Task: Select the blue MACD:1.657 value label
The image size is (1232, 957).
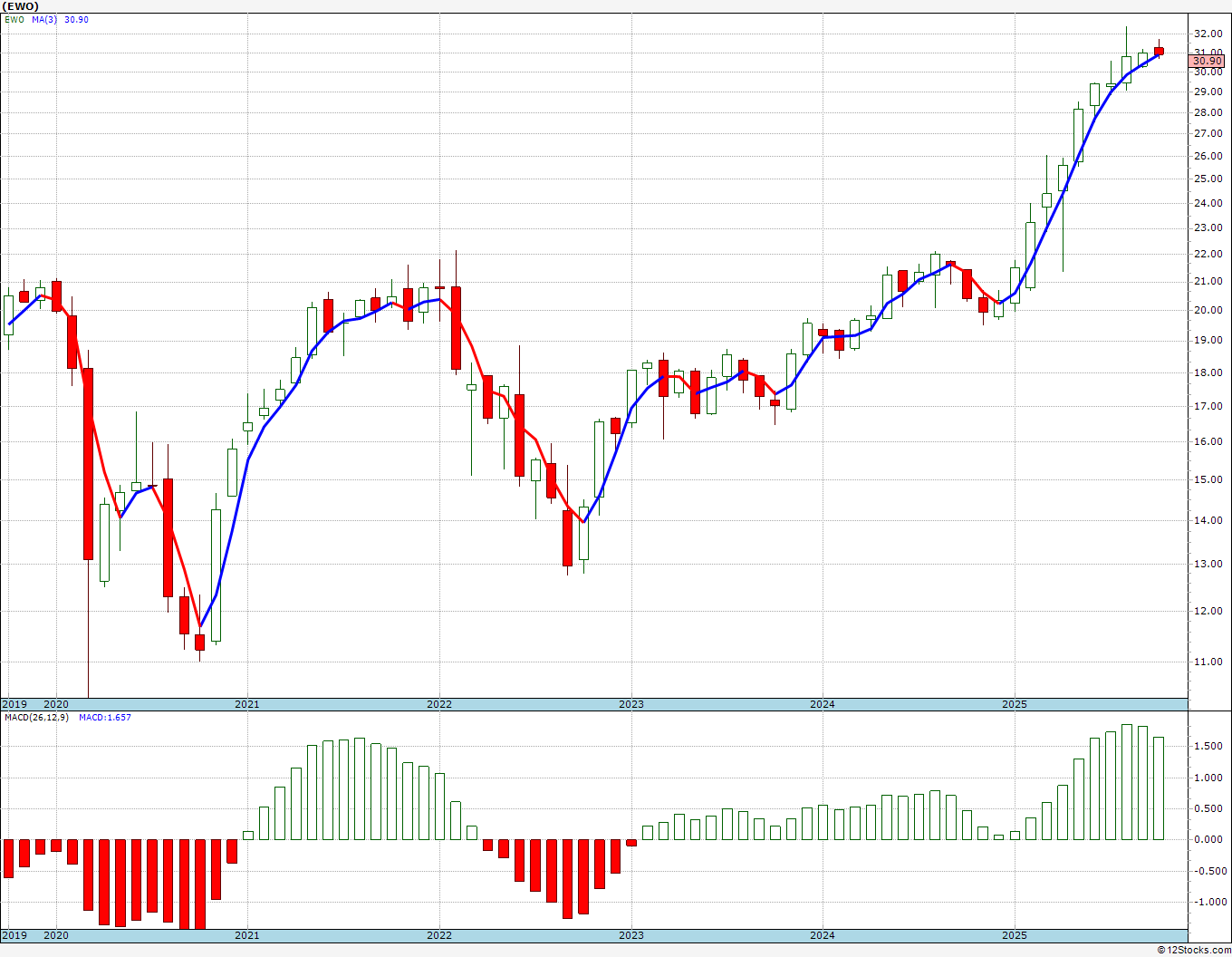Action: point(105,718)
